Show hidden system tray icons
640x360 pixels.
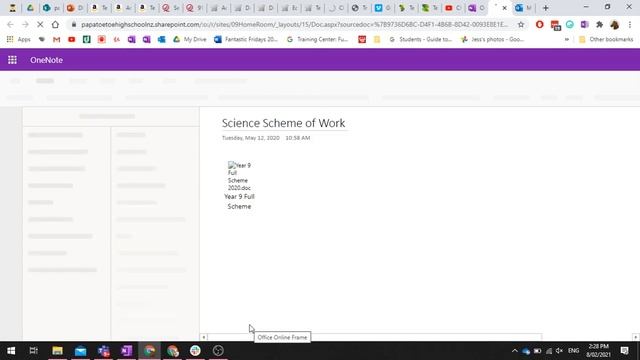(x=515, y=351)
